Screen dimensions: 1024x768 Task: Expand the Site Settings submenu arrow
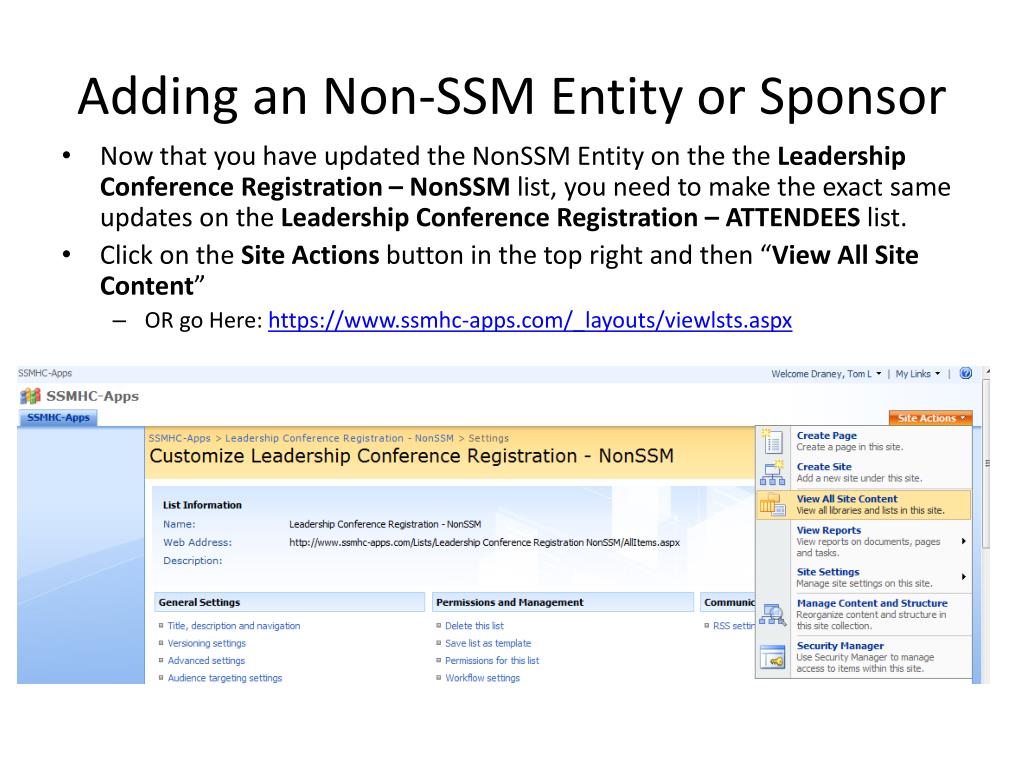point(964,577)
